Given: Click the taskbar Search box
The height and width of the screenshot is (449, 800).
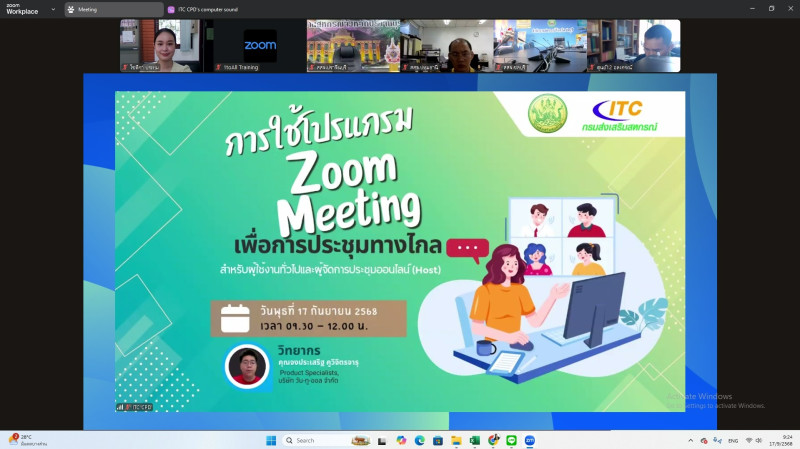Looking at the screenshot, I should tap(326, 440).
